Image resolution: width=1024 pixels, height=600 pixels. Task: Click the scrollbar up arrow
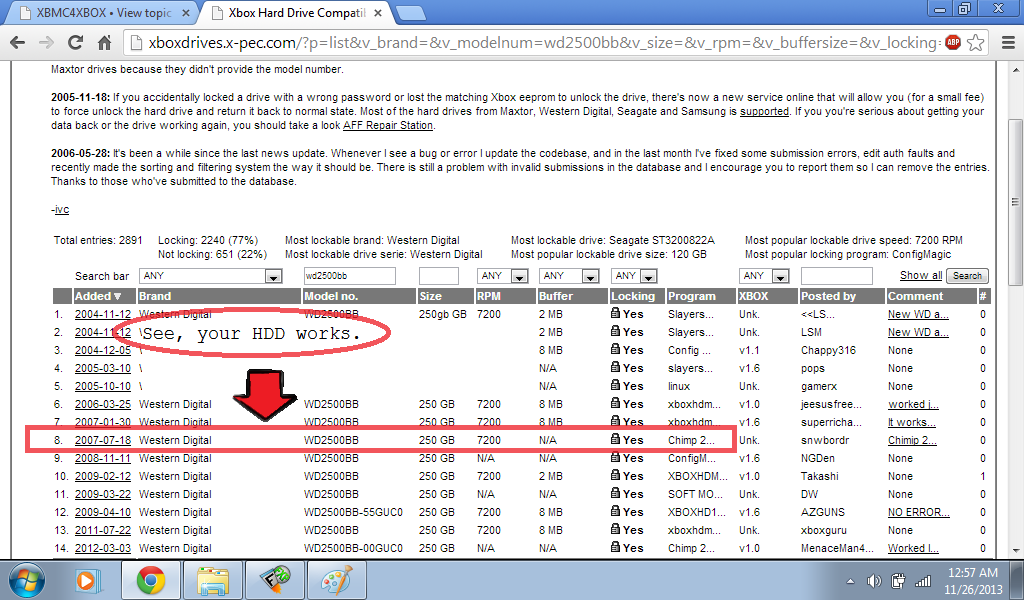[x=1015, y=69]
